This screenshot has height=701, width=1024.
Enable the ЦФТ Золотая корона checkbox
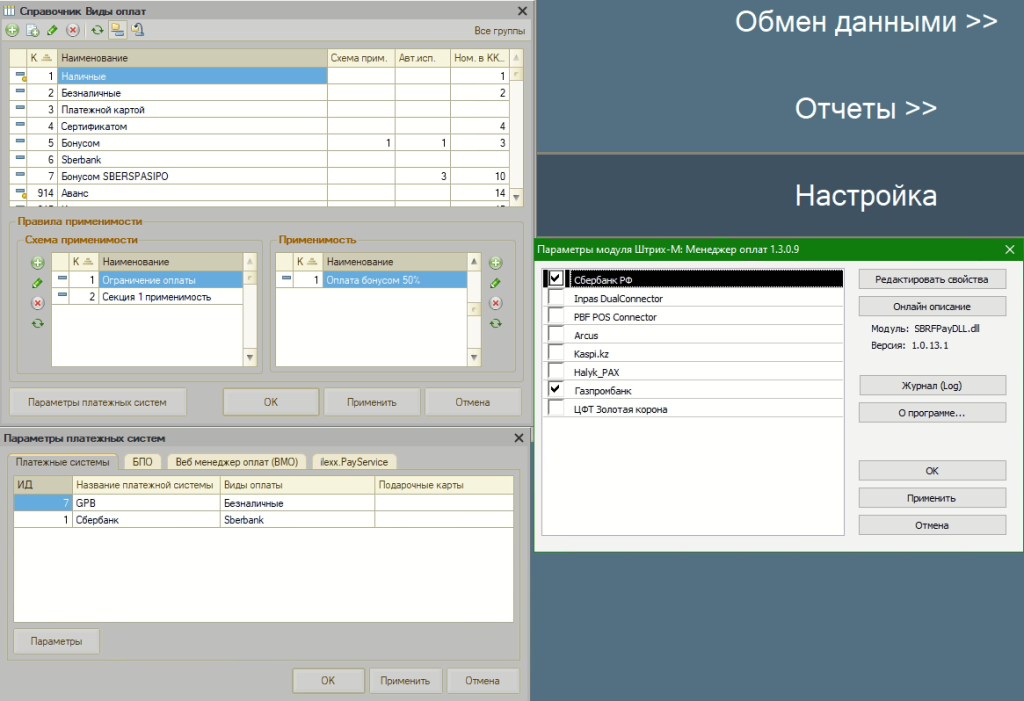tap(556, 408)
